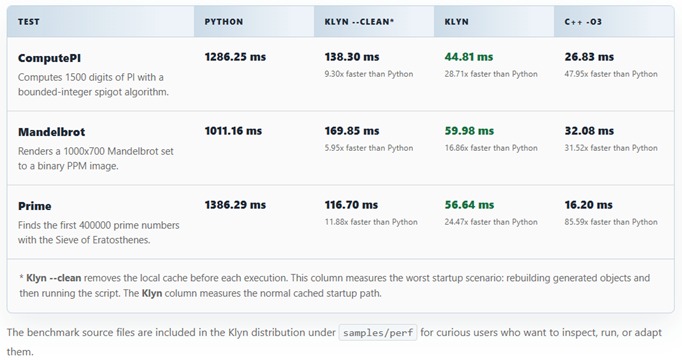Image resolution: width=682 pixels, height=360 pixels.
Task: Click the 169.85 ms Klyn clean value
Action: pos(352,131)
